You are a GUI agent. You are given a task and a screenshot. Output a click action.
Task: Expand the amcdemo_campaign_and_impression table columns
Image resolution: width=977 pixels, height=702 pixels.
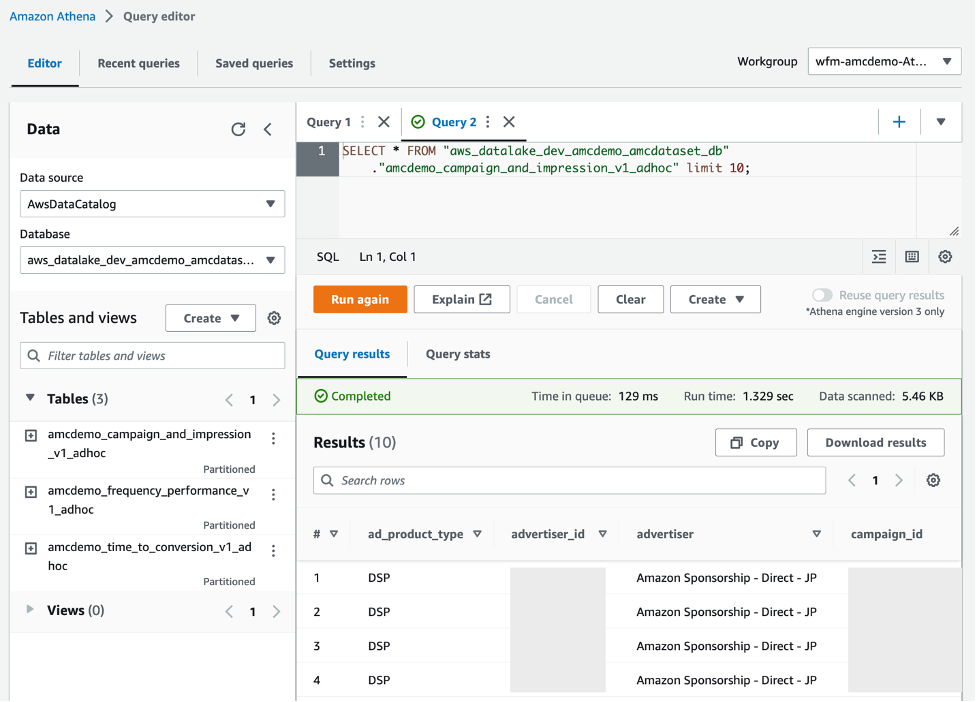click(31, 436)
